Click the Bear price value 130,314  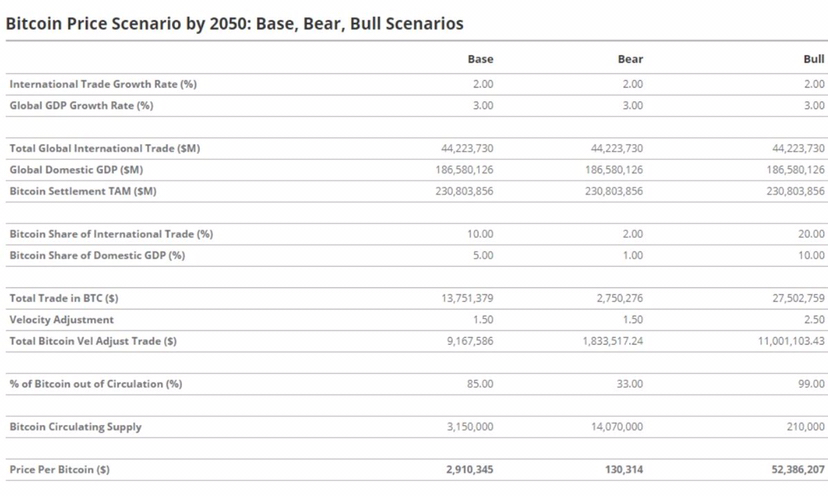pos(621,469)
